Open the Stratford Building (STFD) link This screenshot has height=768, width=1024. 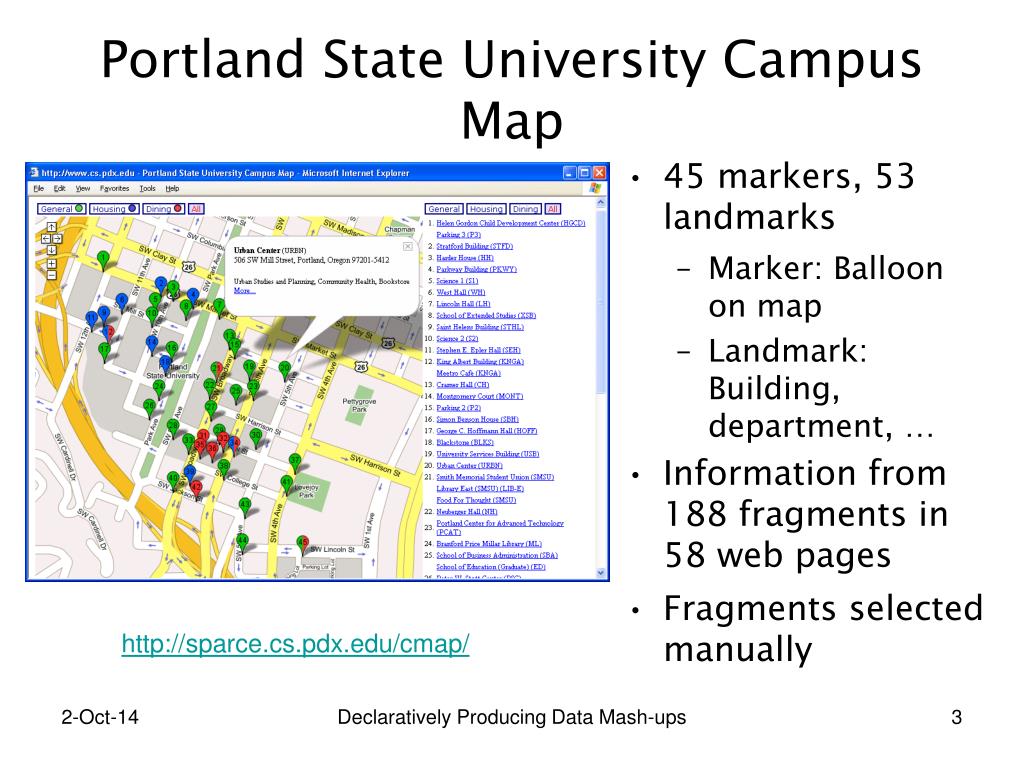[x=475, y=246]
